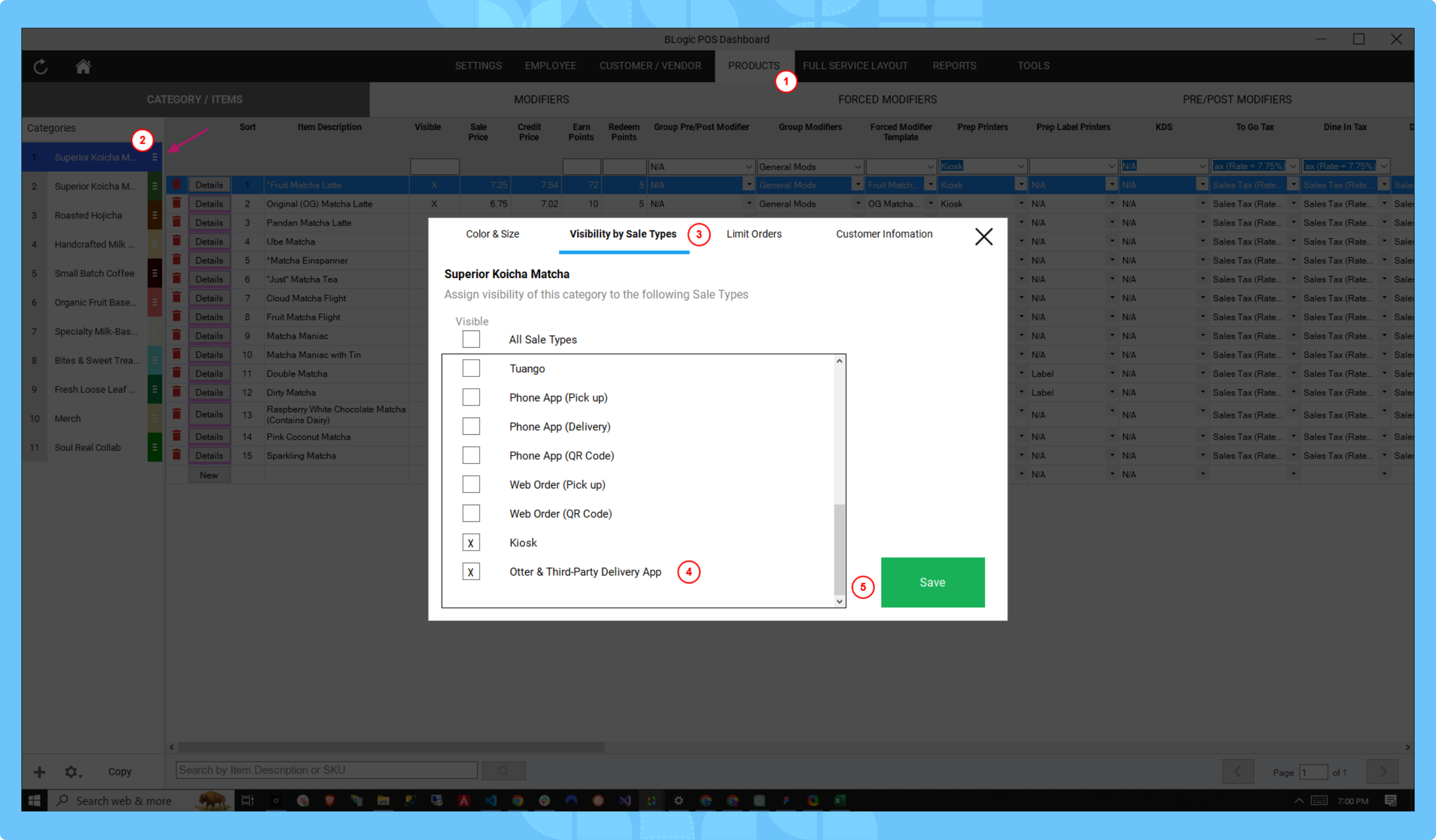Expand the Group Modifiers General Mods filter dropdown

point(857,167)
